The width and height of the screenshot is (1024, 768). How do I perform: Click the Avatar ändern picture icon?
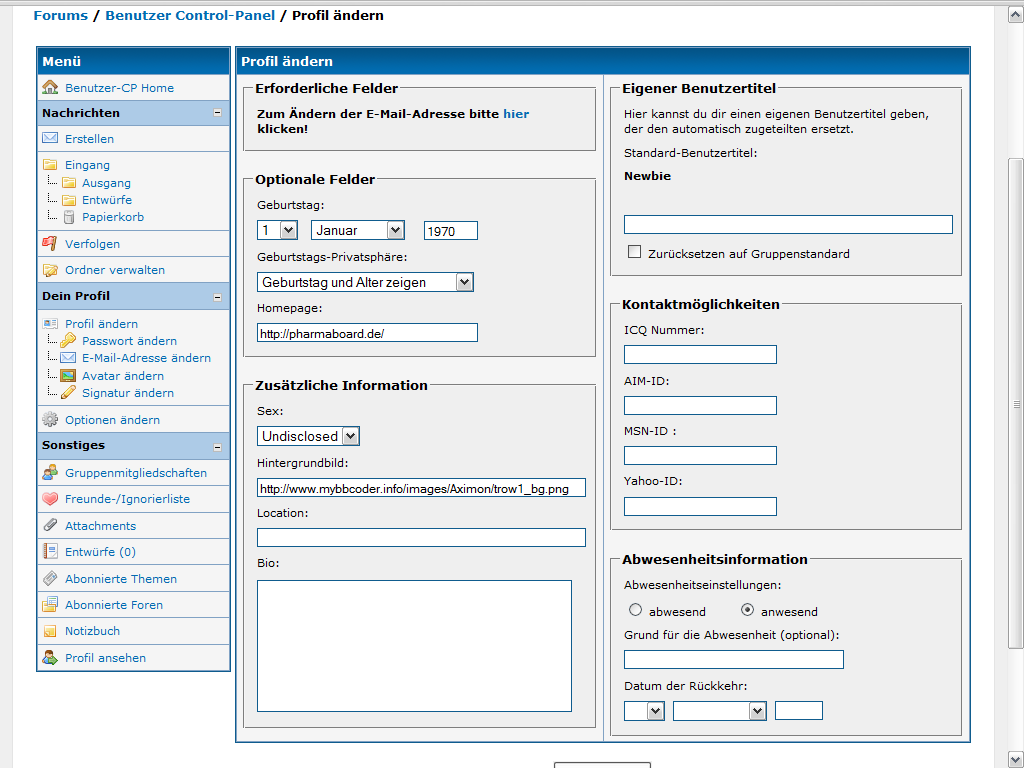[x=69, y=376]
